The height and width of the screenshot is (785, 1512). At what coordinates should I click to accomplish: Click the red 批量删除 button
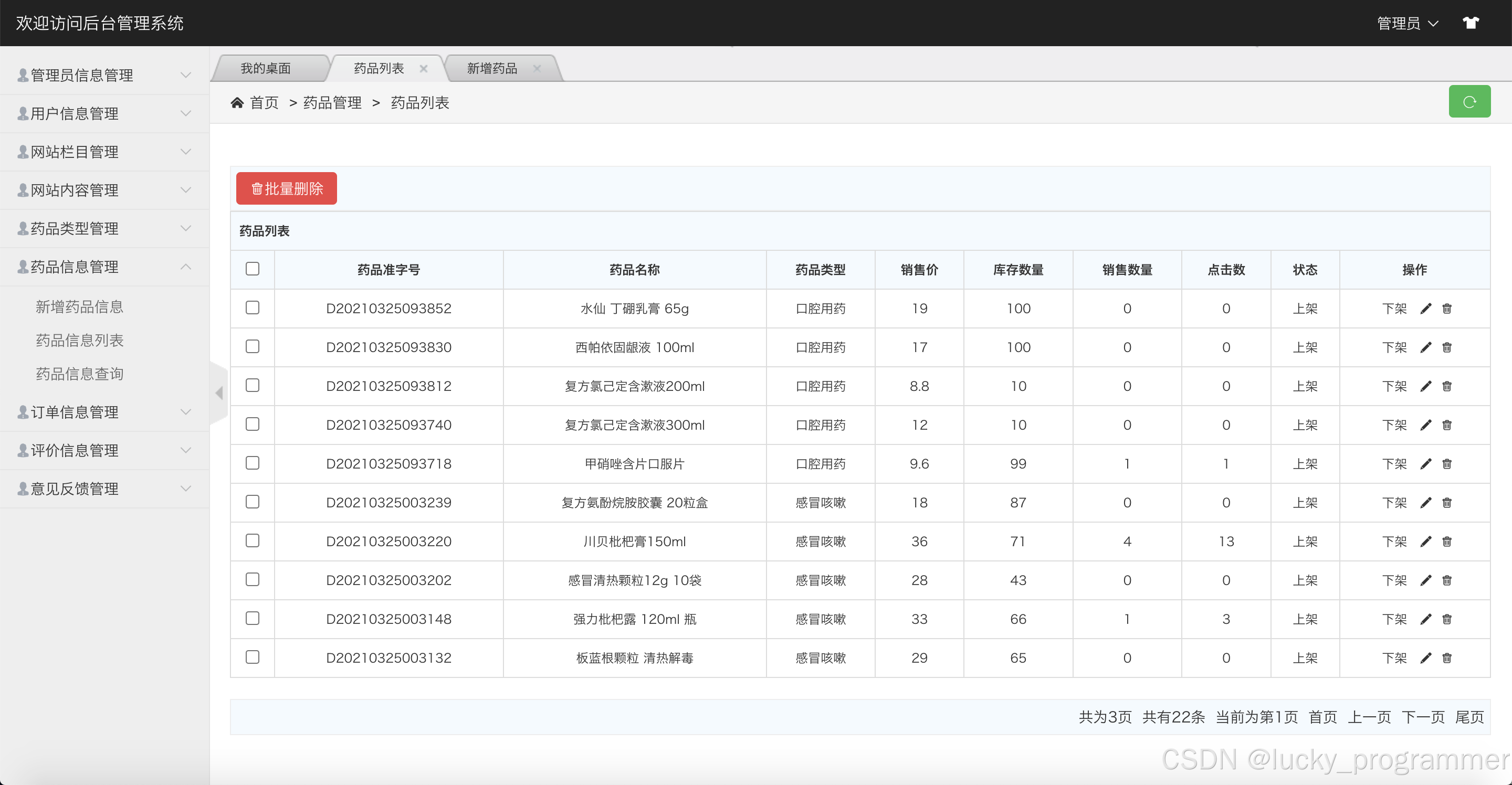(287, 188)
